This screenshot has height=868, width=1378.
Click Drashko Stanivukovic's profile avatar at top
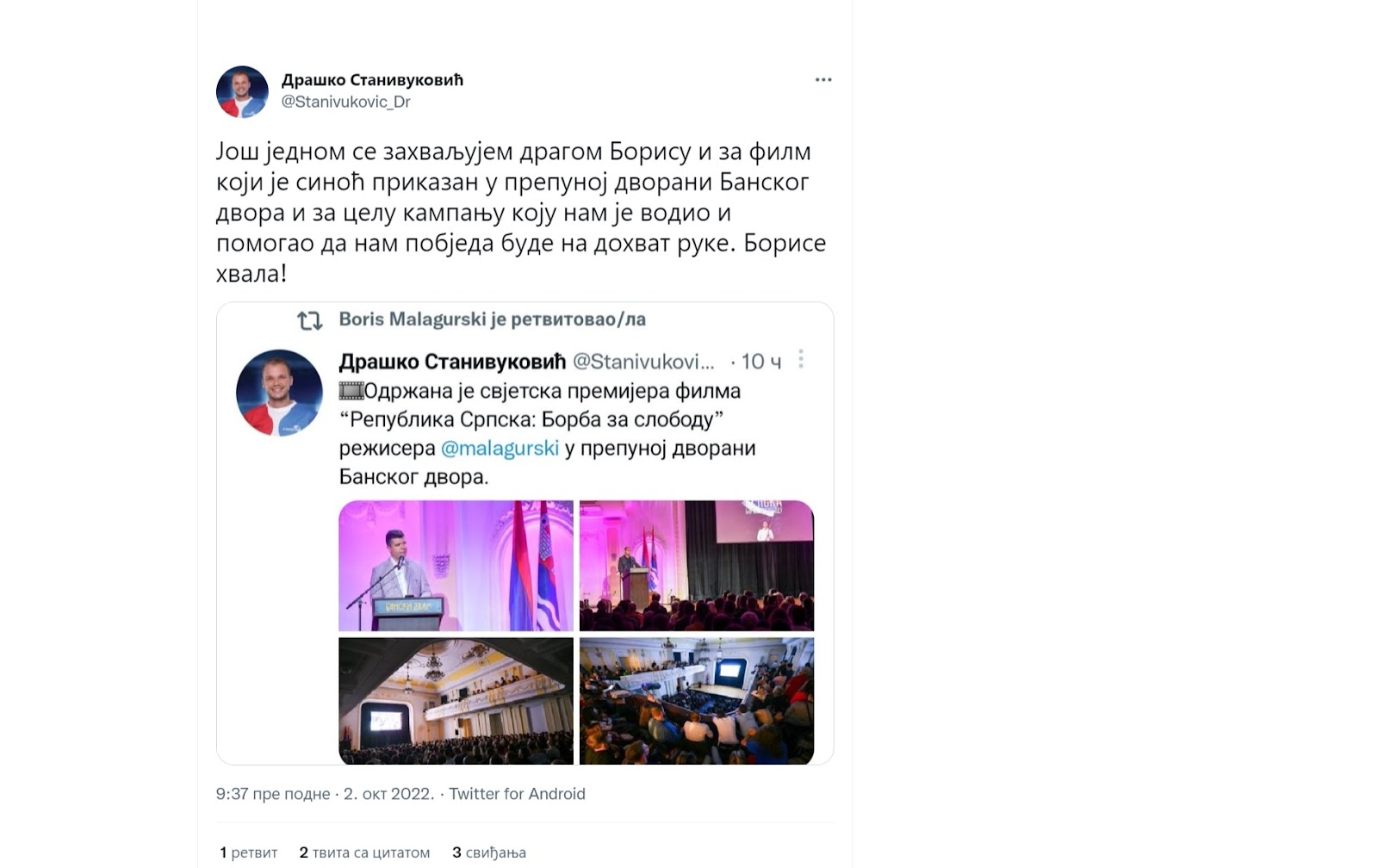click(242, 91)
